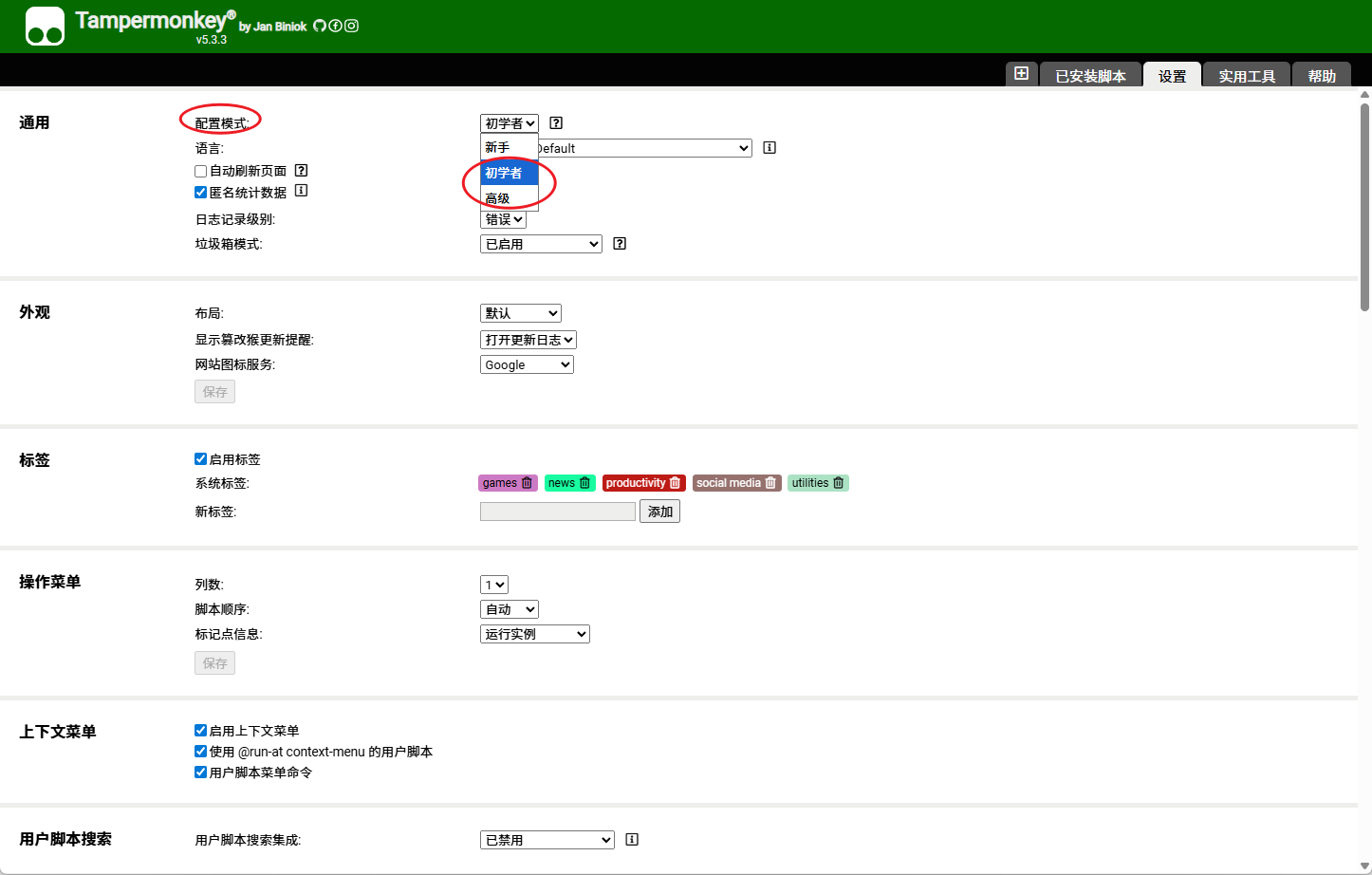Open help icon next to 自动刷新页面
The width and height of the screenshot is (1372, 875).
pos(301,170)
